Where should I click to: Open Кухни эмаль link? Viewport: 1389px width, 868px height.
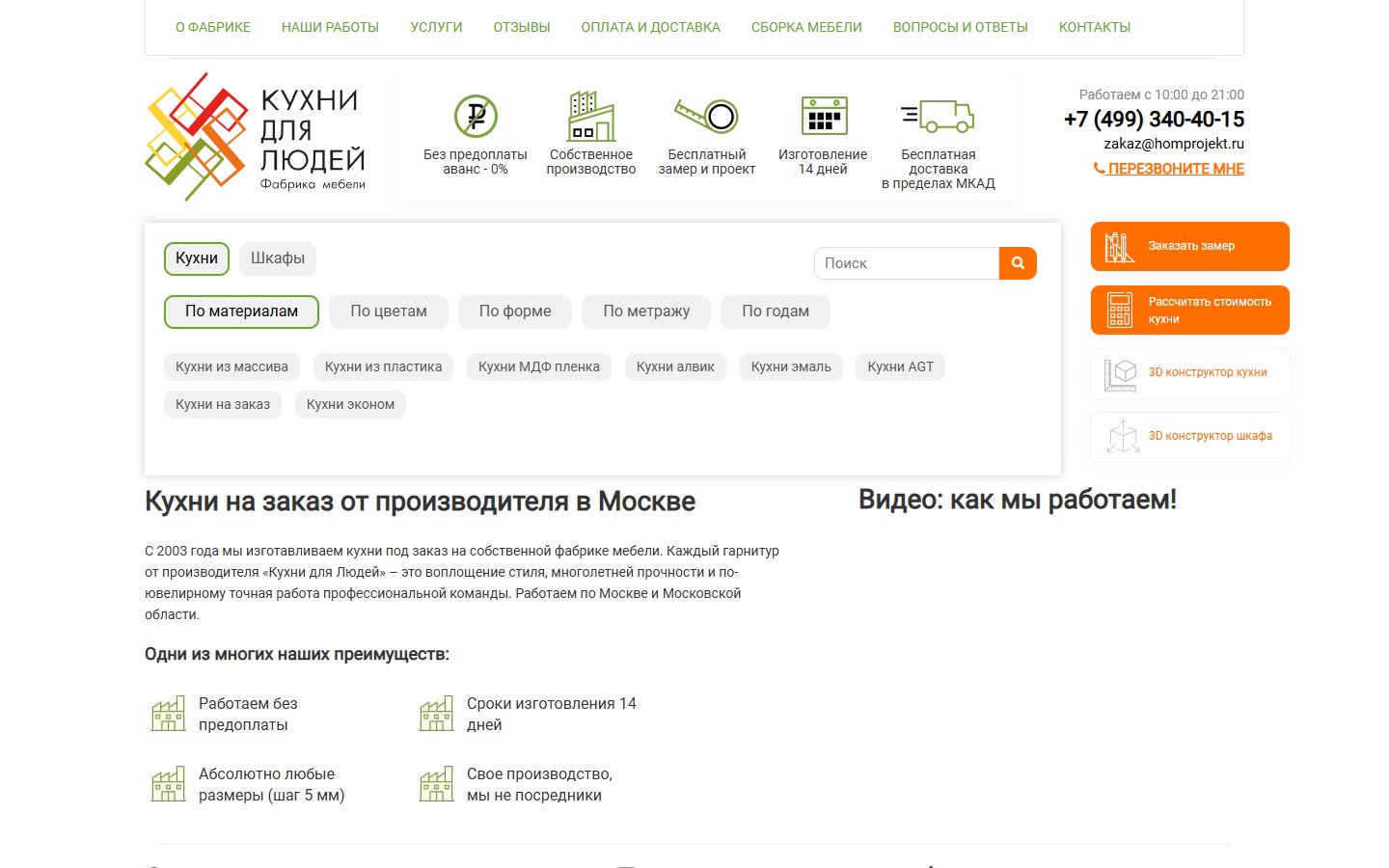click(791, 366)
